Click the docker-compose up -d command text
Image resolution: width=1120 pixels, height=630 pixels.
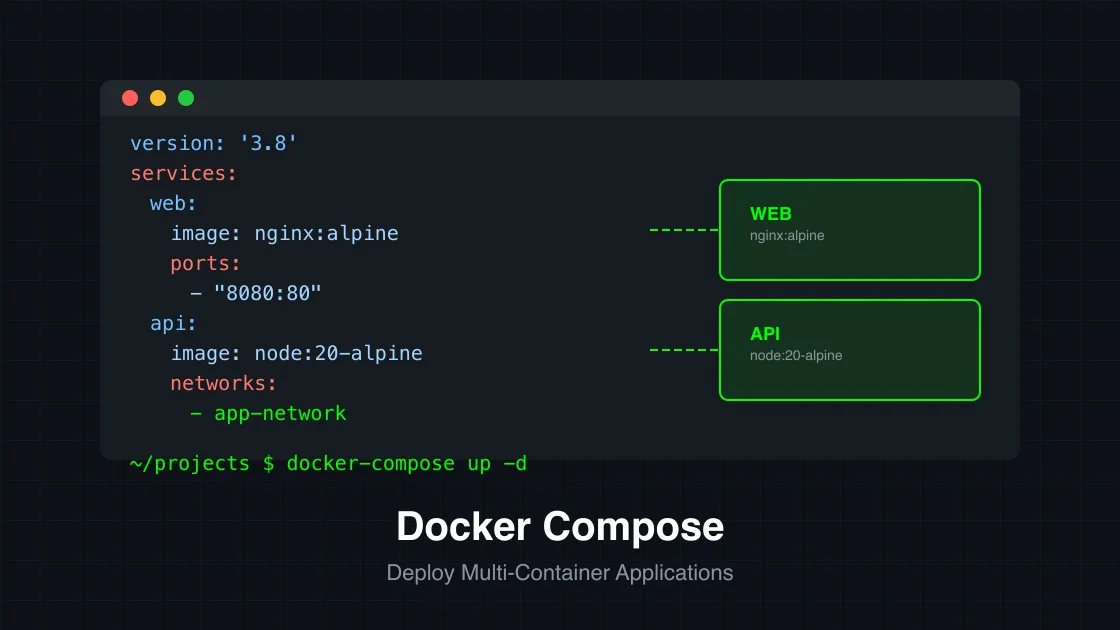click(x=406, y=463)
